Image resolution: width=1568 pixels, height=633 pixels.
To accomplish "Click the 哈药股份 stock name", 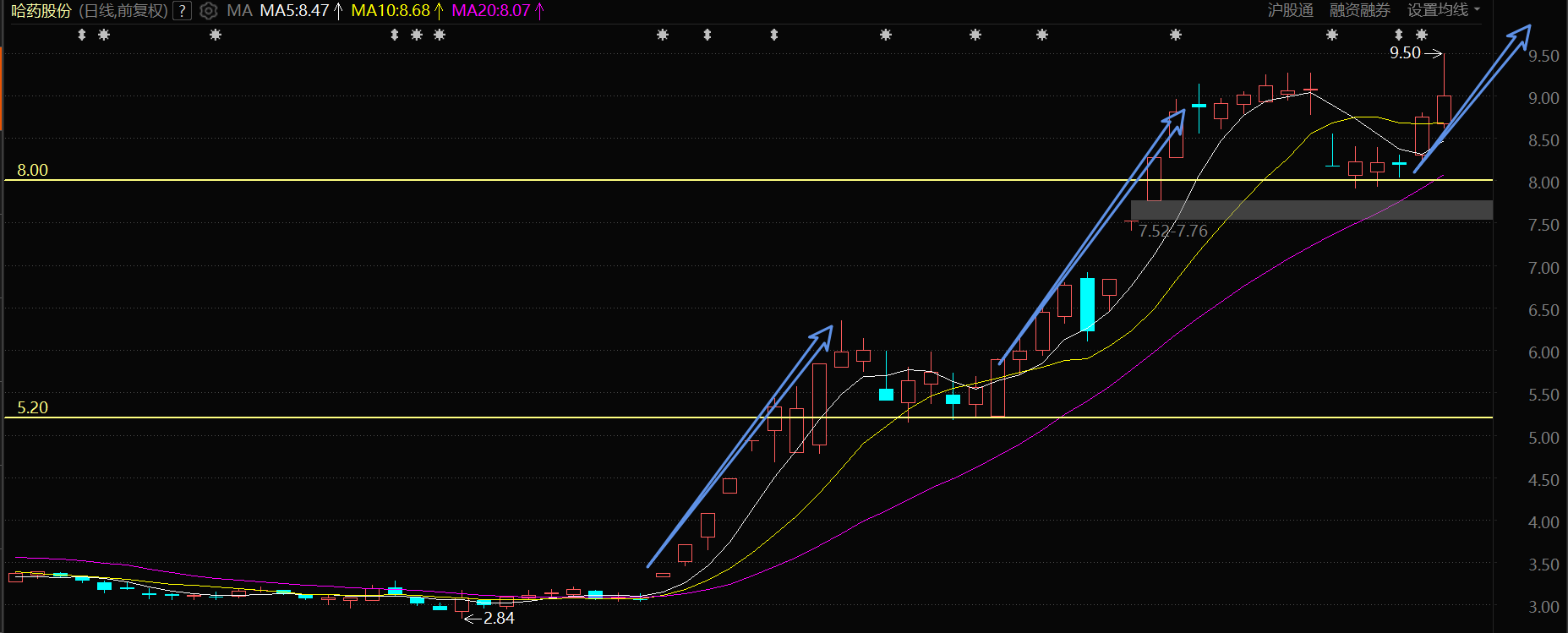I will click(41, 11).
